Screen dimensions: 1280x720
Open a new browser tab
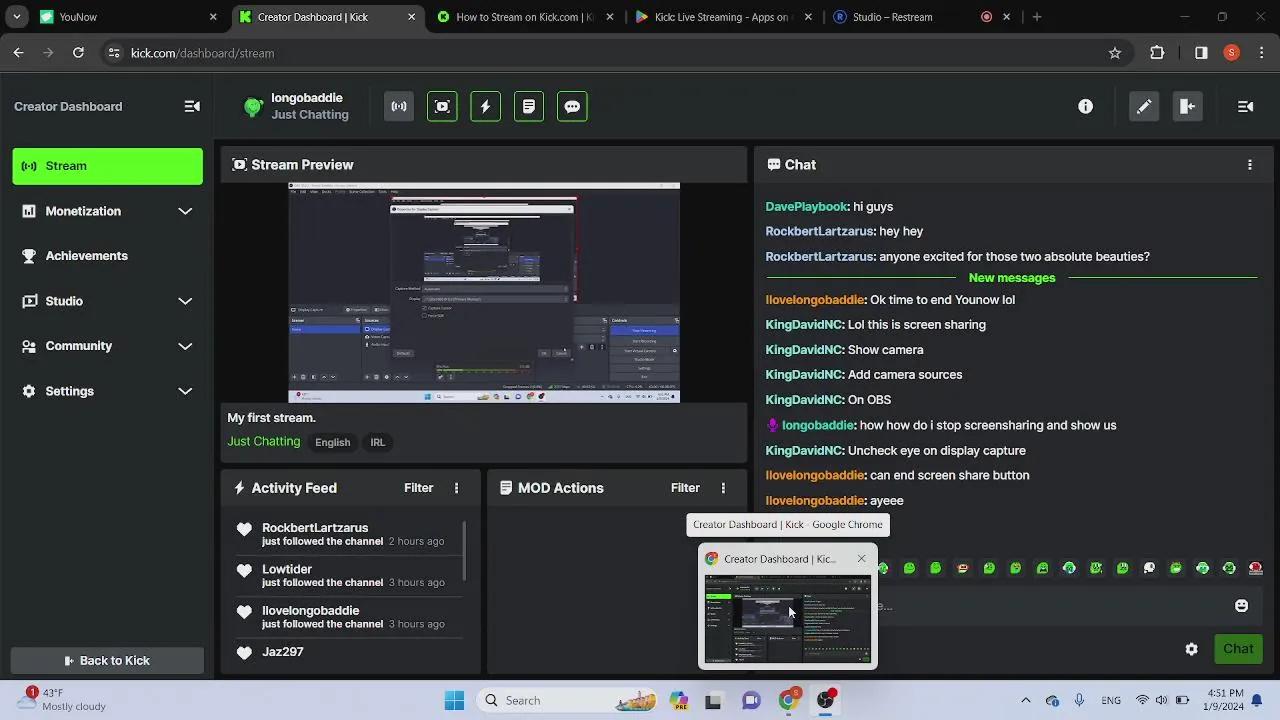click(1037, 17)
